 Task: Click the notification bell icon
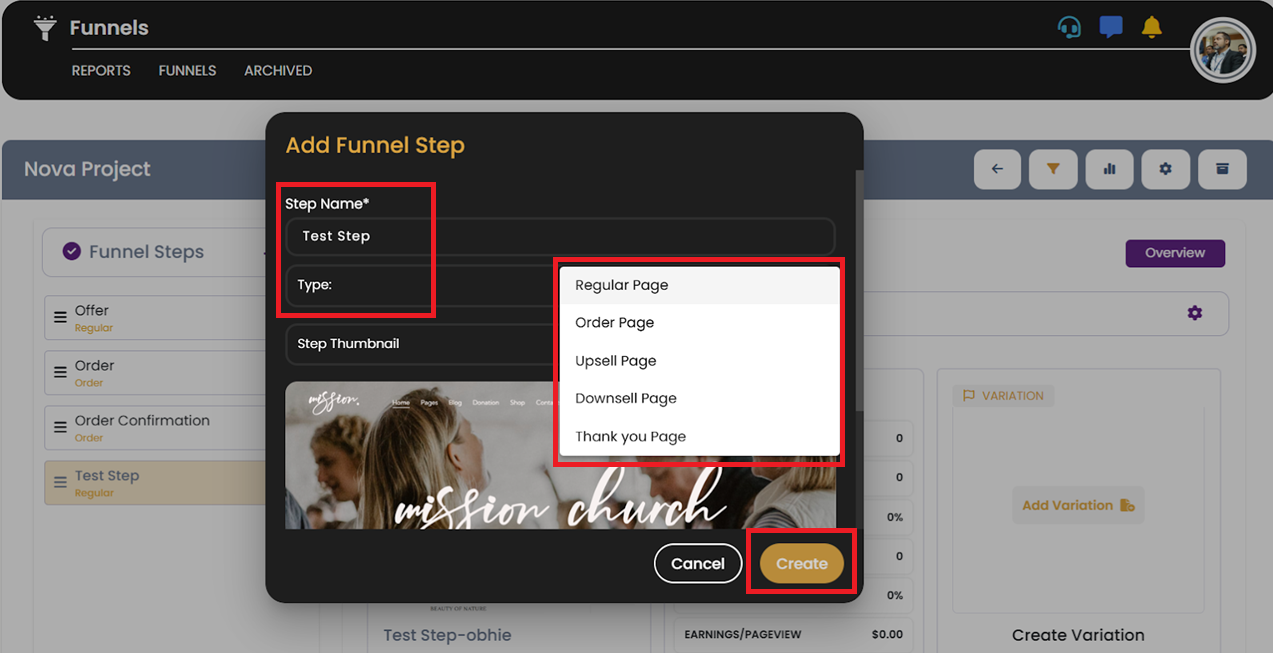coord(1152,27)
